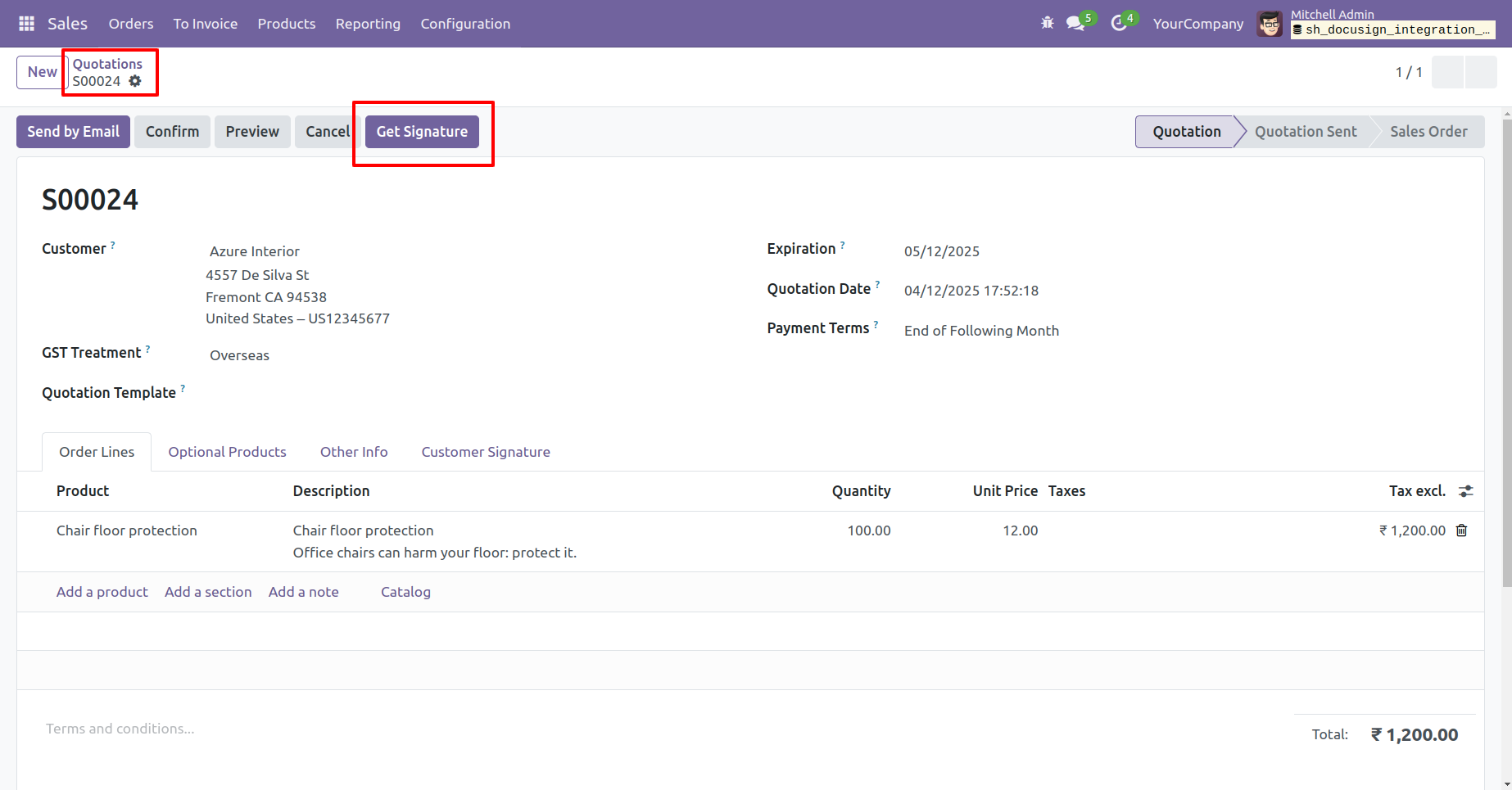Screen dimensions: 1512x790
Task: Click the Get Signature button
Action: (422, 132)
